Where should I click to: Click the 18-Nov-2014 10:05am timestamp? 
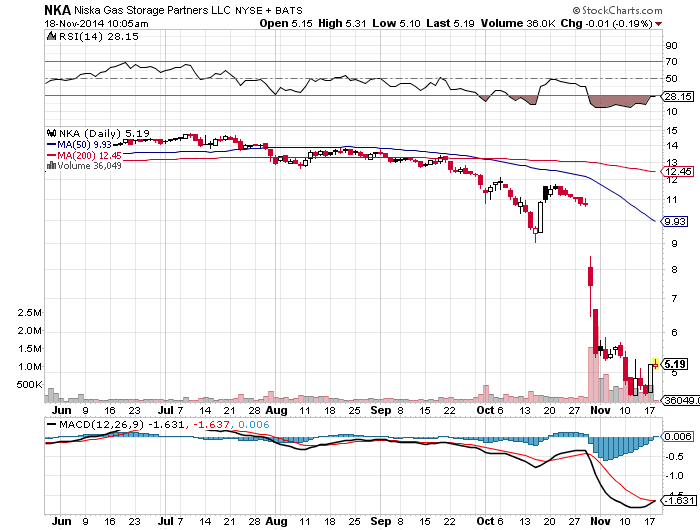pos(96,24)
